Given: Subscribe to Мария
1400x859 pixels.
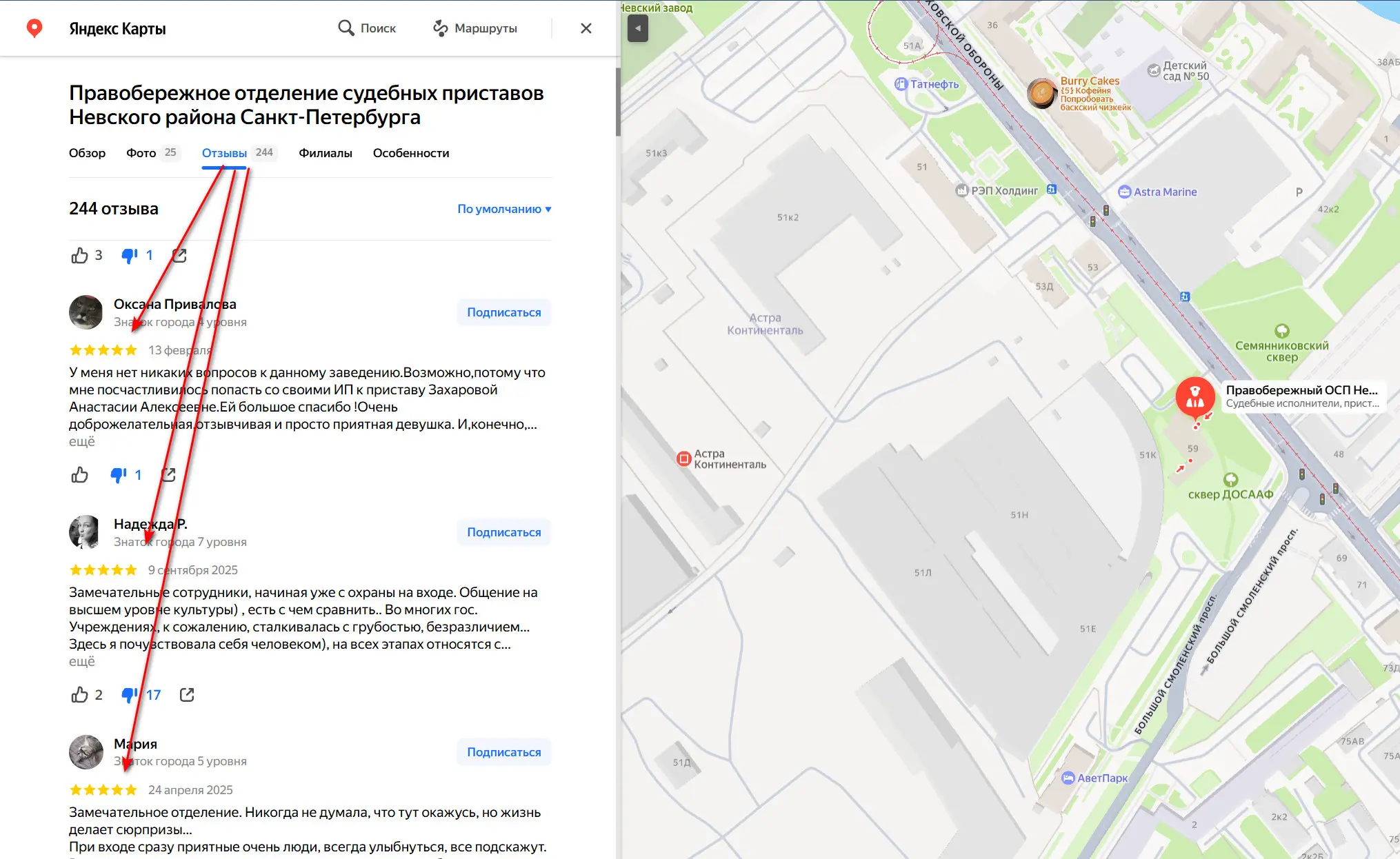Looking at the screenshot, I should point(504,752).
